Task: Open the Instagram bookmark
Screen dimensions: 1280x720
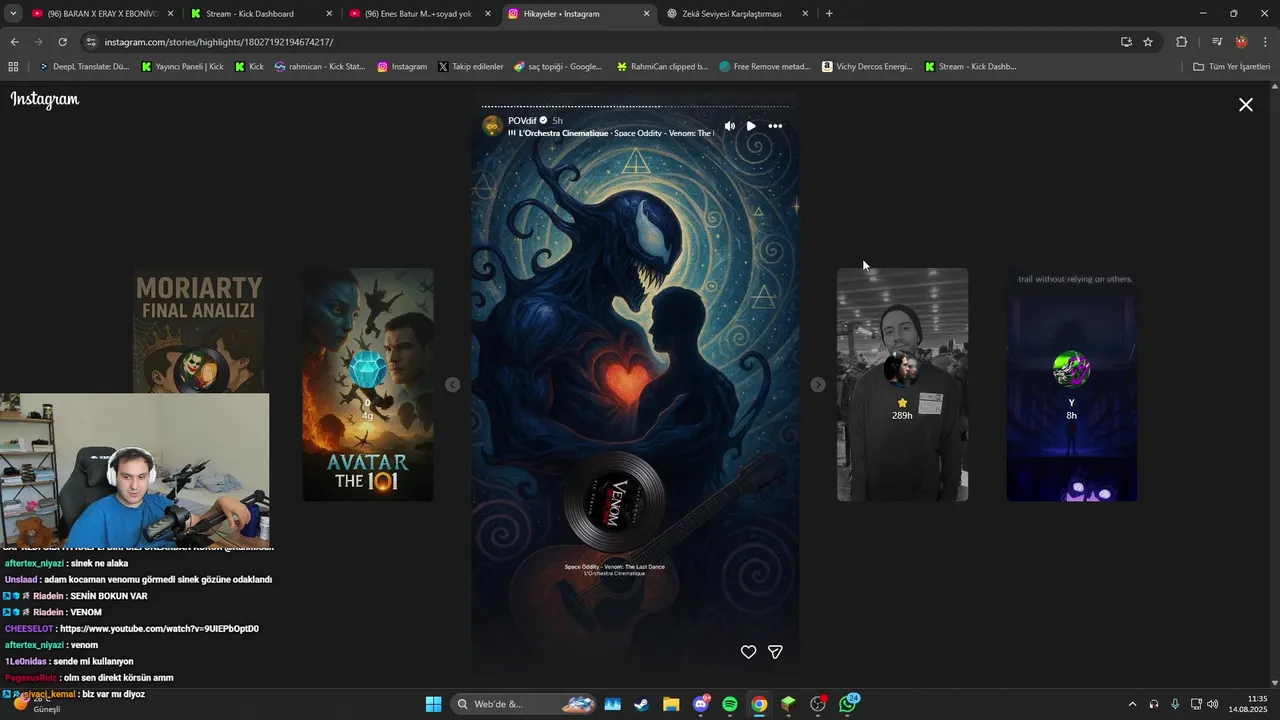Action: (x=402, y=67)
